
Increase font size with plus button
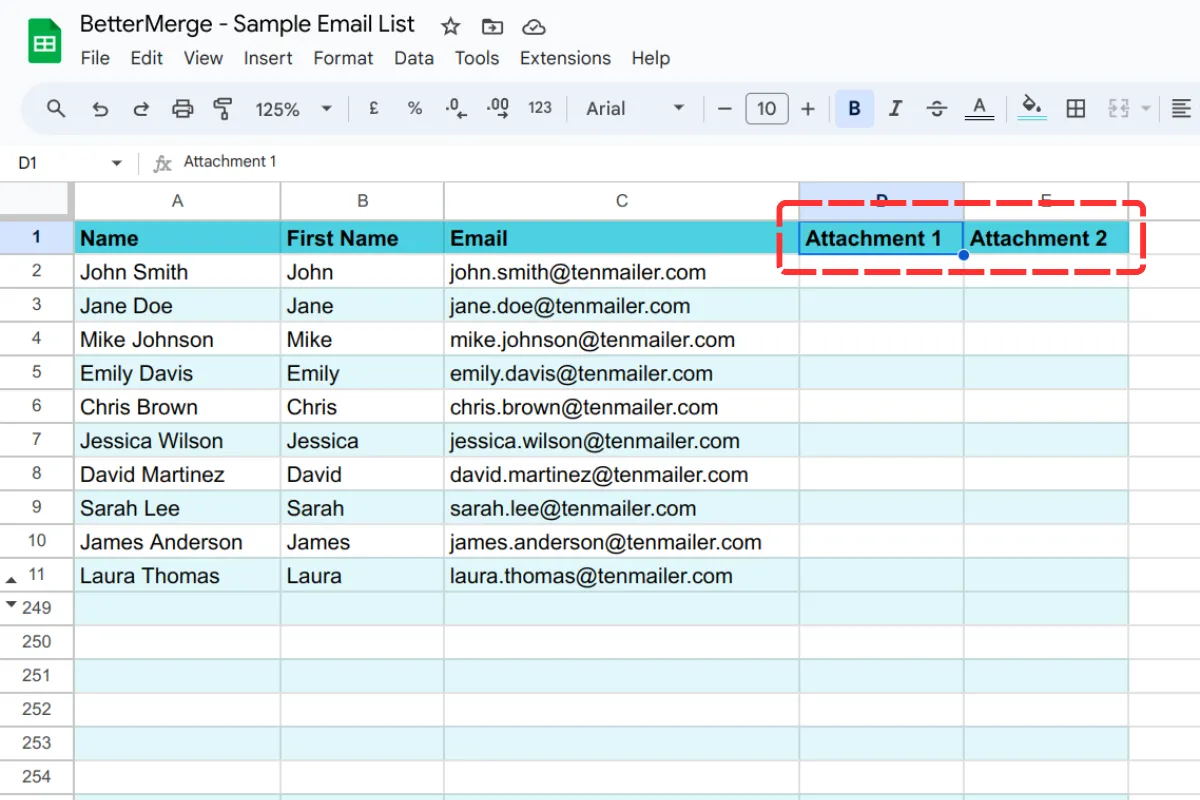tap(808, 108)
